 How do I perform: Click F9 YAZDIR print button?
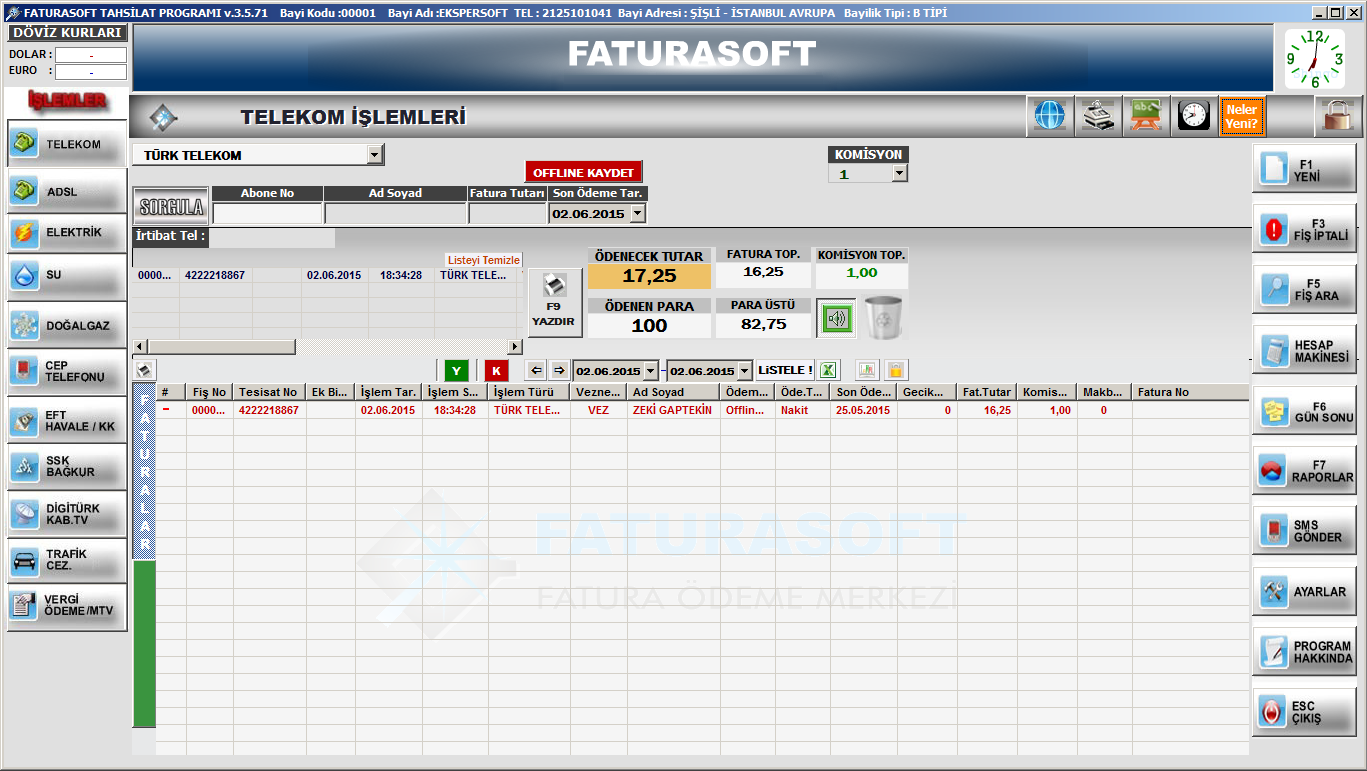pyautogui.click(x=553, y=303)
